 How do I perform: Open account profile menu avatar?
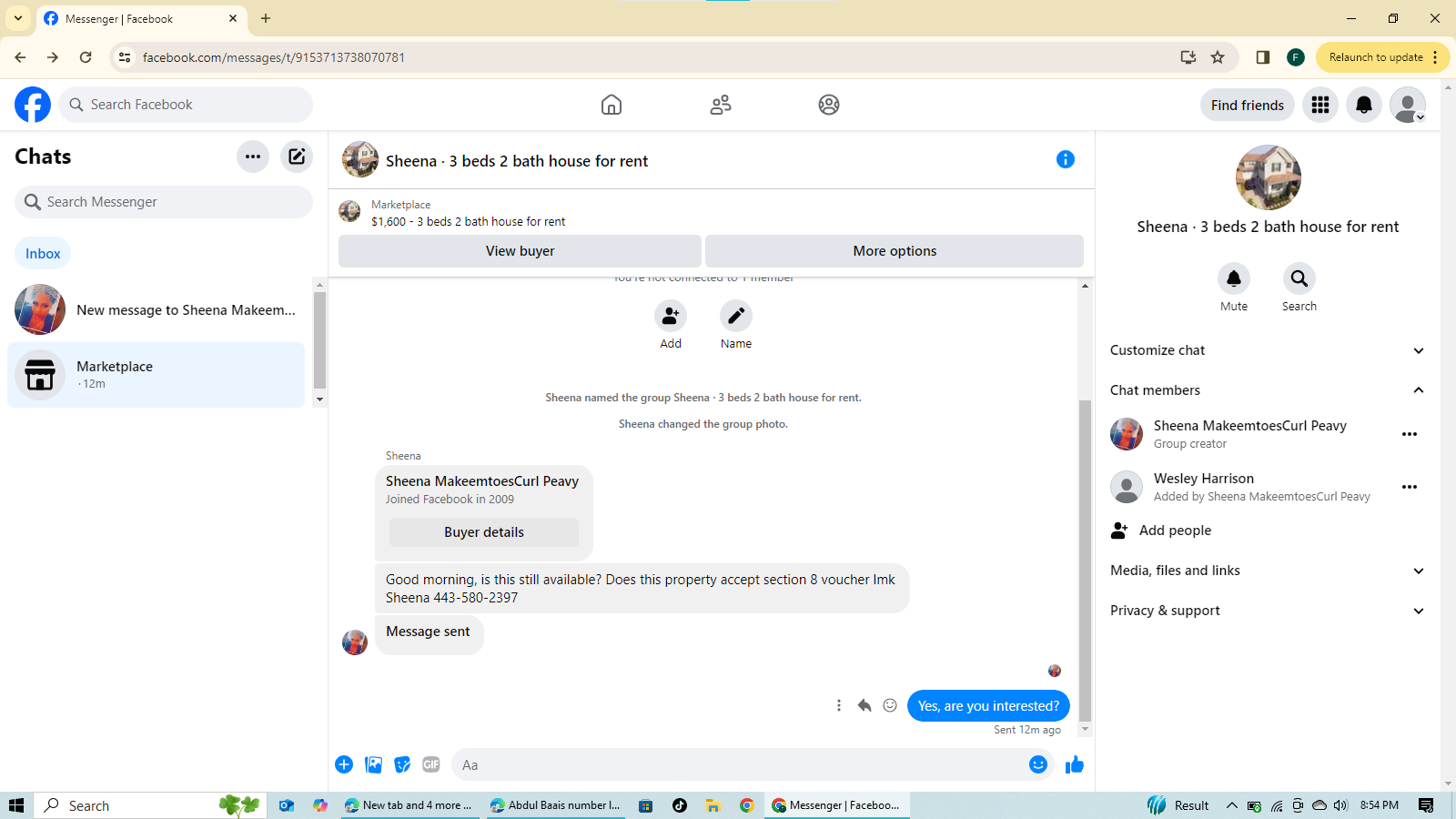(1408, 105)
